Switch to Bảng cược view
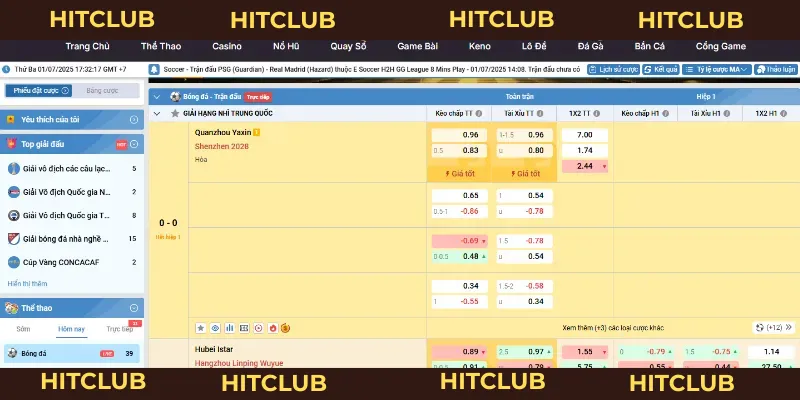 click(102, 91)
